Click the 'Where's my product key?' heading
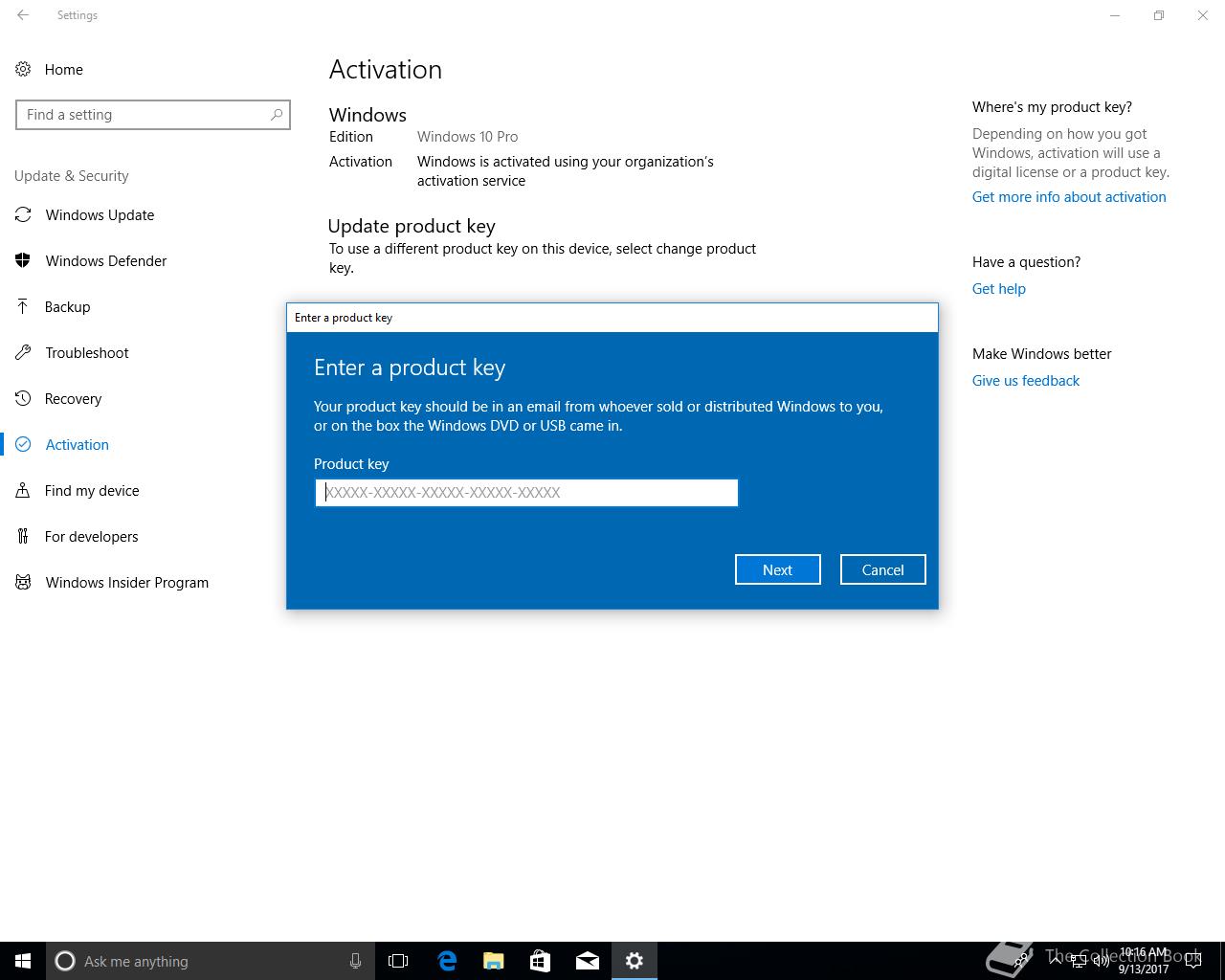This screenshot has width=1225, height=980. tap(1053, 107)
